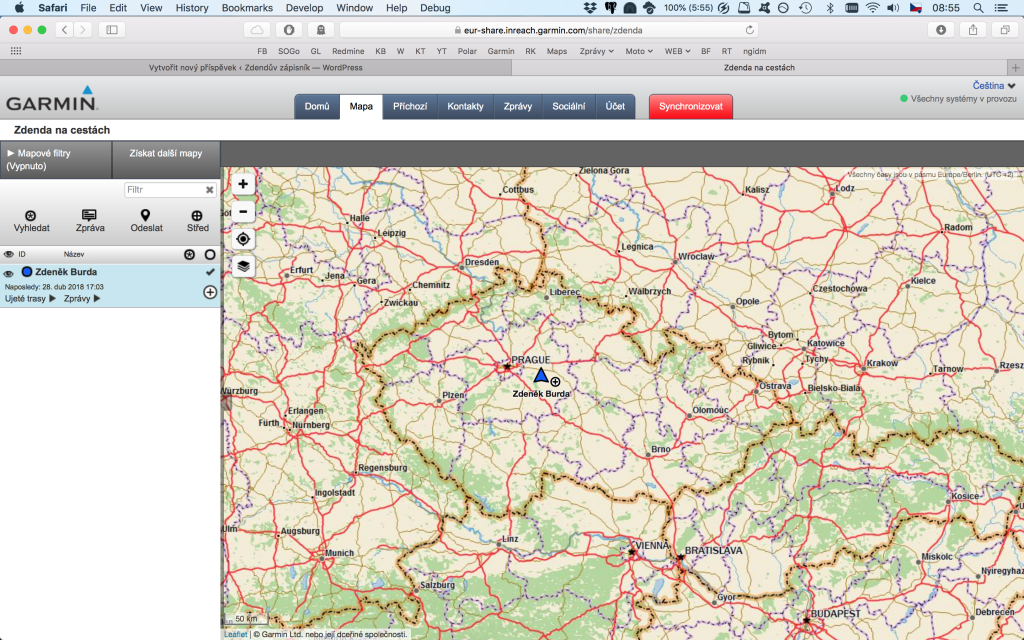This screenshot has width=1024, height=640.
Task: Switch to the Příchozí tab
Action: [410, 106]
